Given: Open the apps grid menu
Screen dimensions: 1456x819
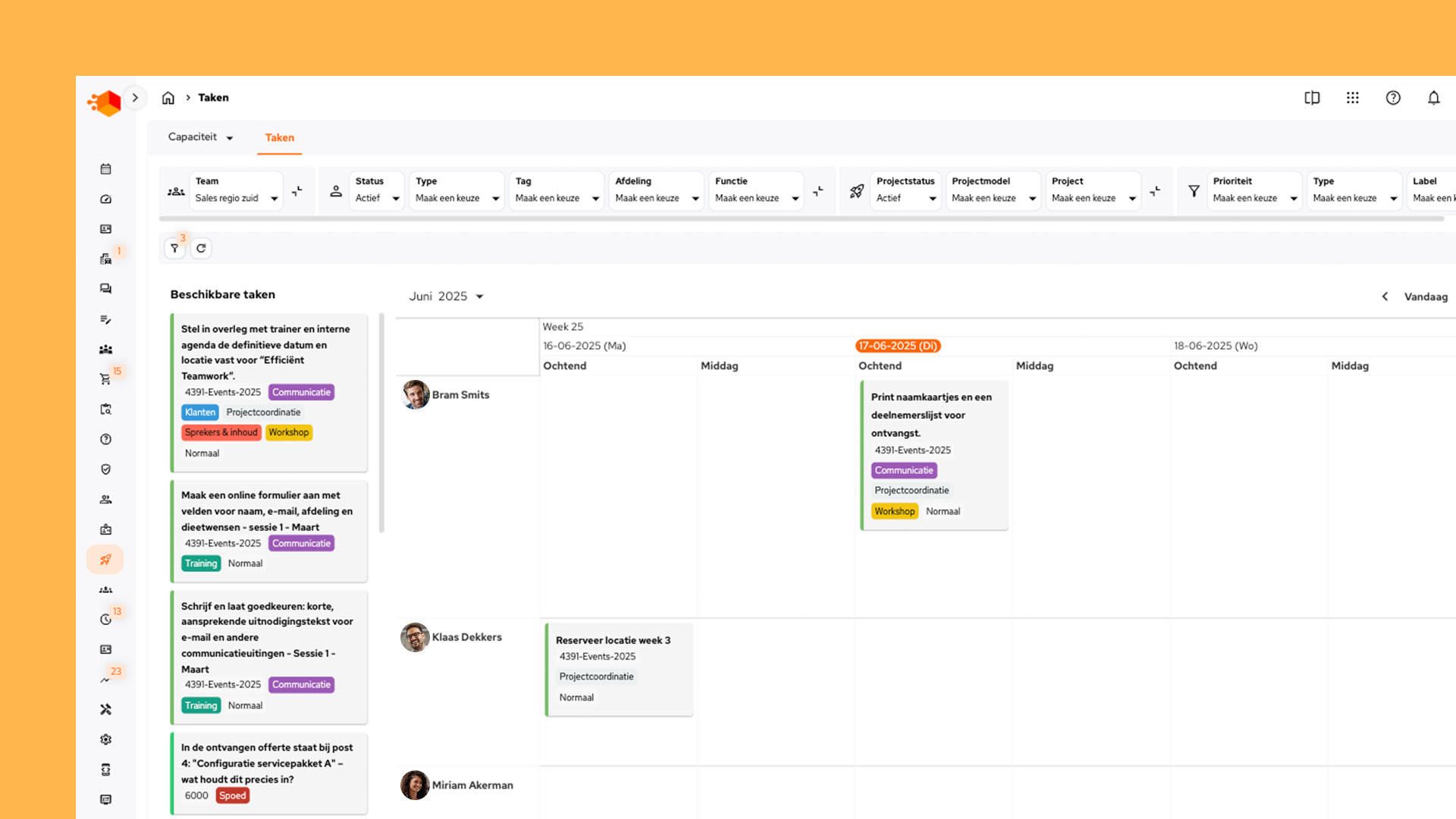Looking at the screenshot, I should tap(1352, 98).
